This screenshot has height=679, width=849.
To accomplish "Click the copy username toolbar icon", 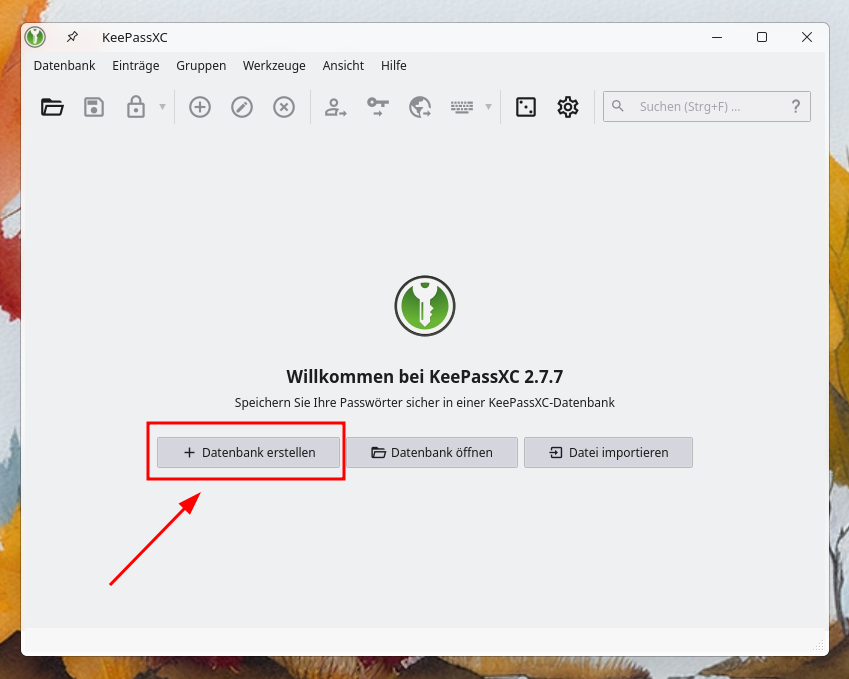I will point(335,107).
